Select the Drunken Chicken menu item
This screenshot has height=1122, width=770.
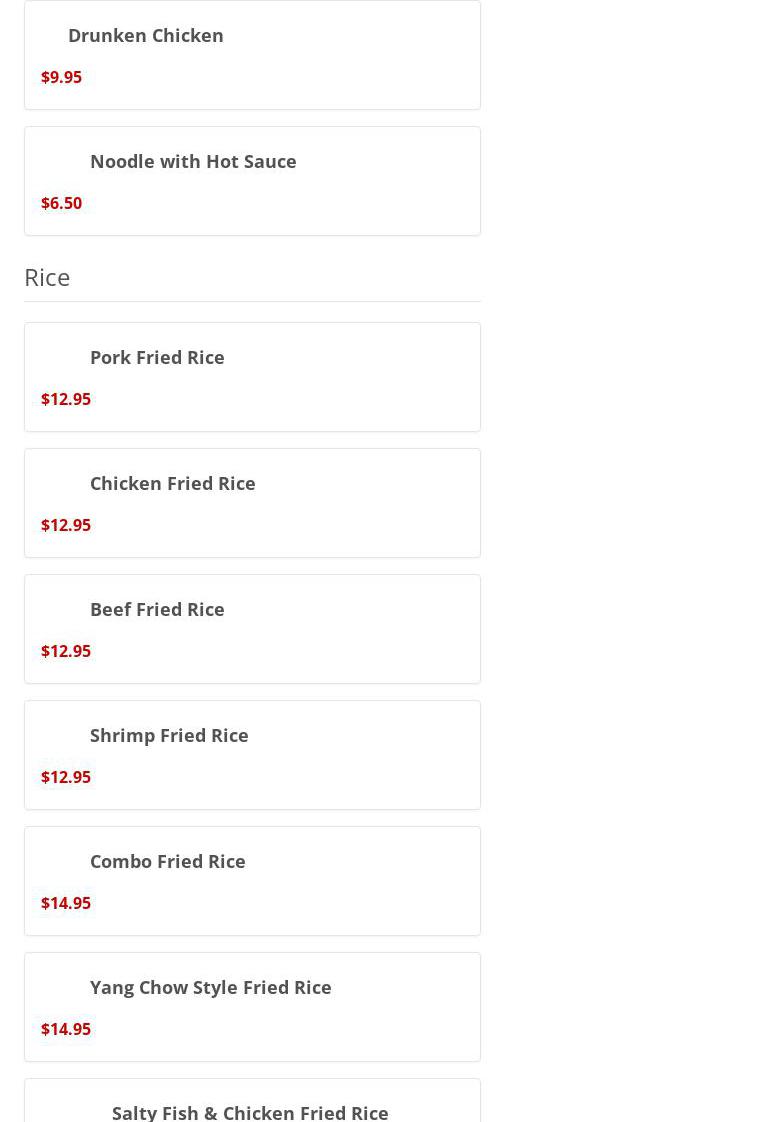[146, 35]
